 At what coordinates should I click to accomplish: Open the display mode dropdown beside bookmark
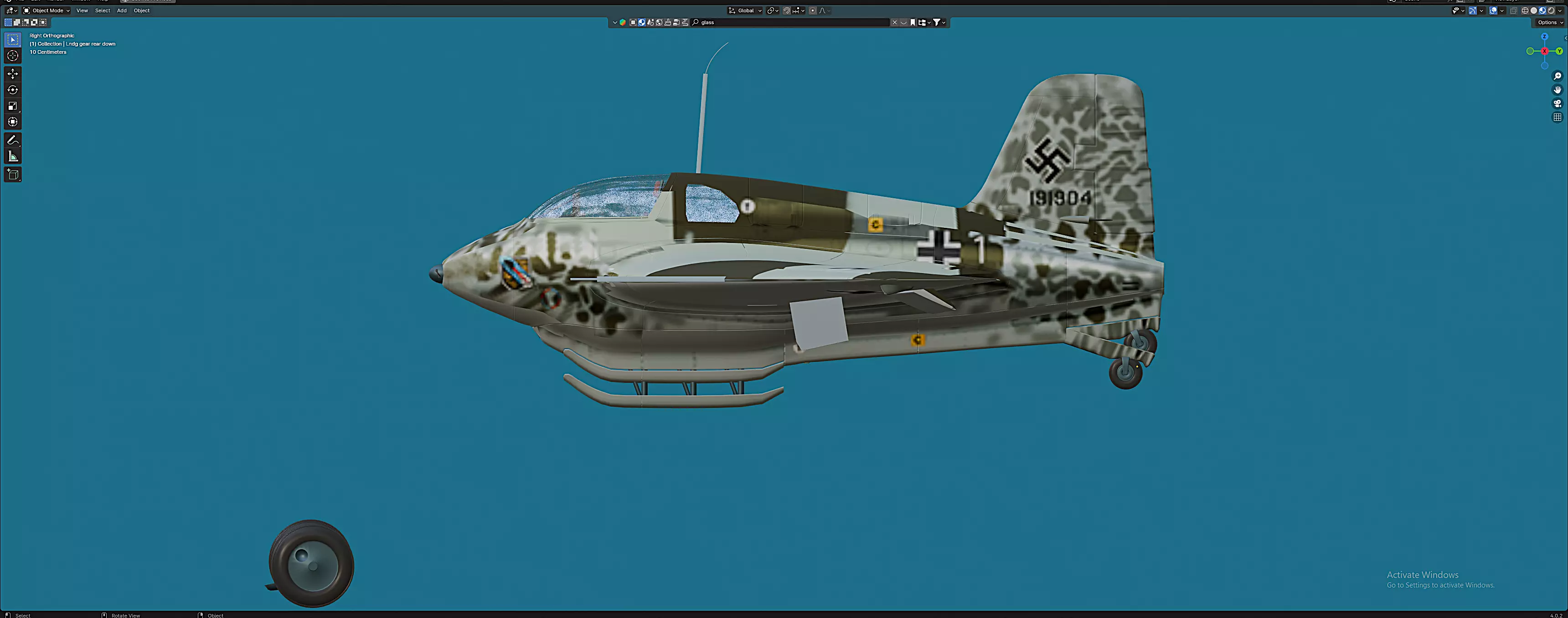tap(925, 22)
